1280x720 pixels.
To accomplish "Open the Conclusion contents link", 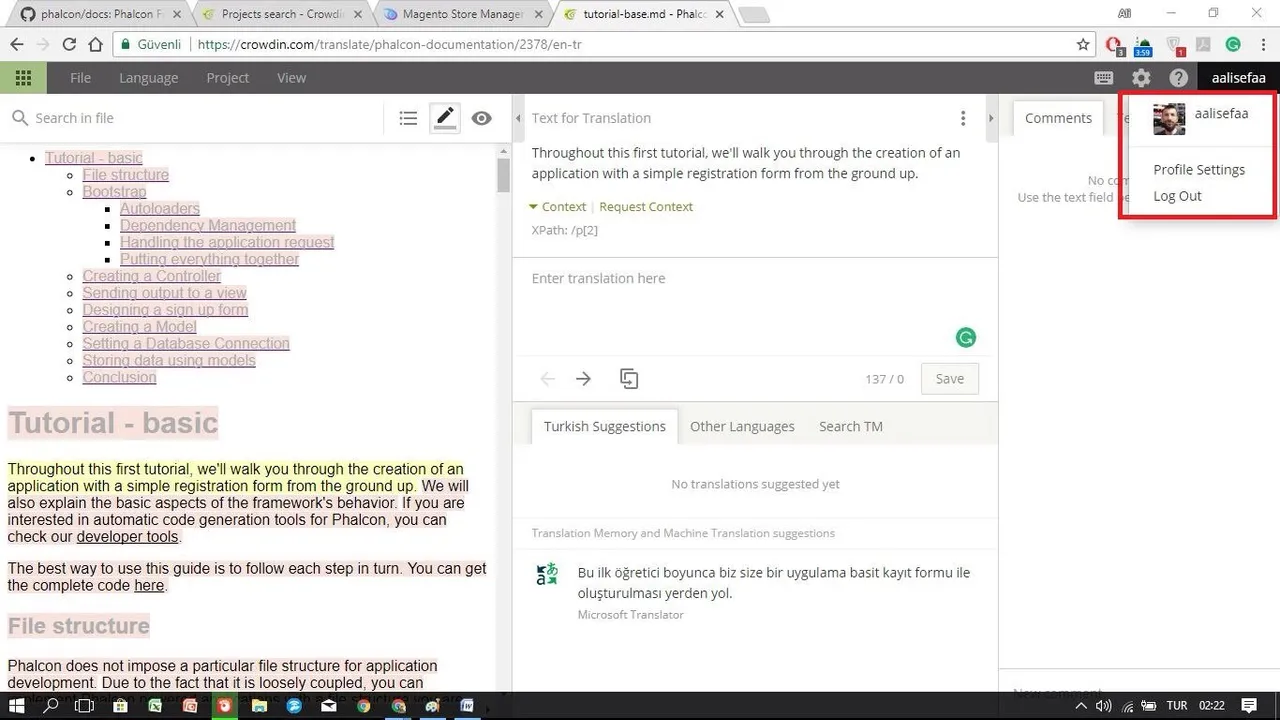I will (x=119, y=378).
